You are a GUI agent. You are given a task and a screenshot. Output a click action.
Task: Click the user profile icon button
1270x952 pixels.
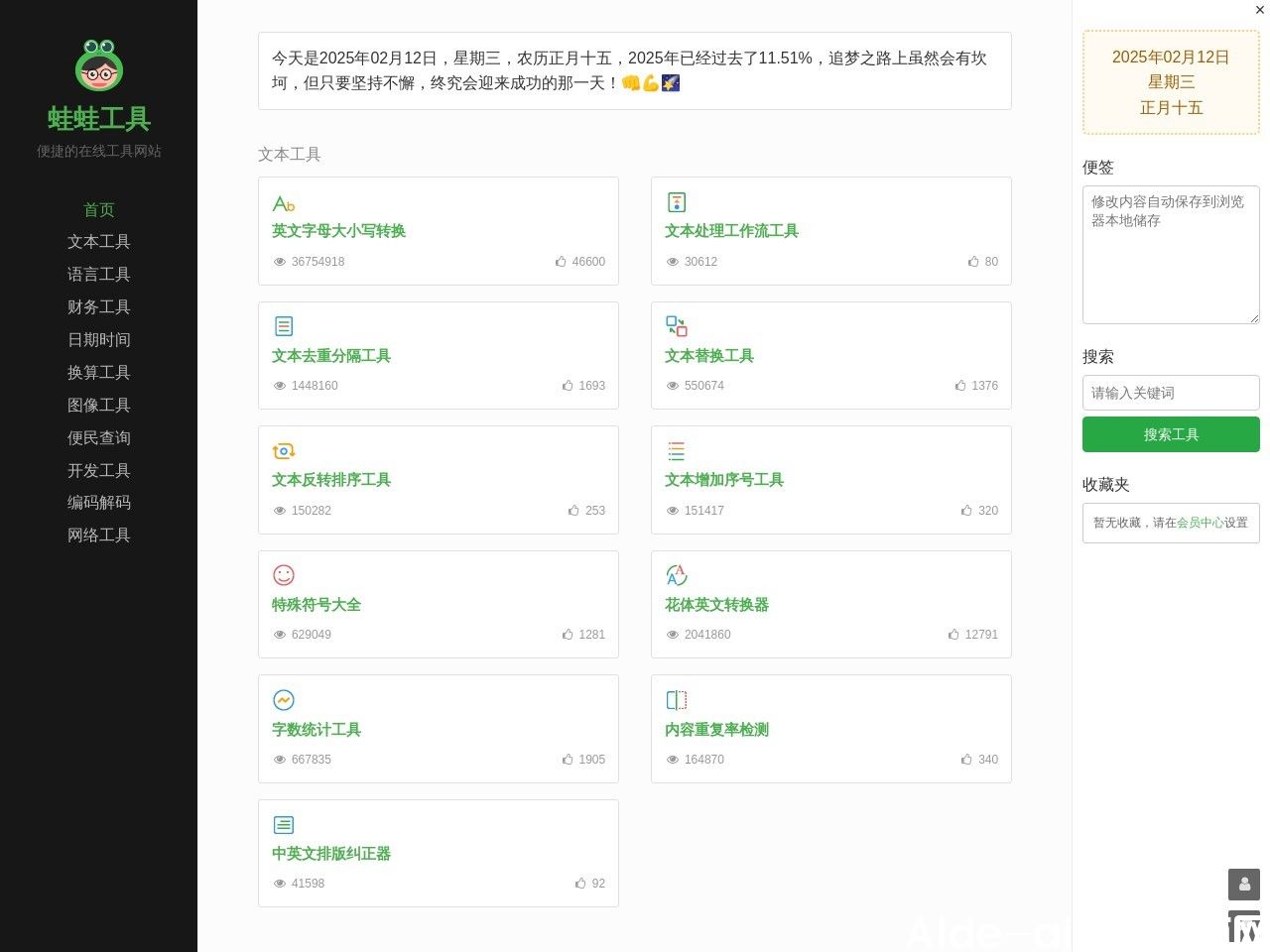1244,885
